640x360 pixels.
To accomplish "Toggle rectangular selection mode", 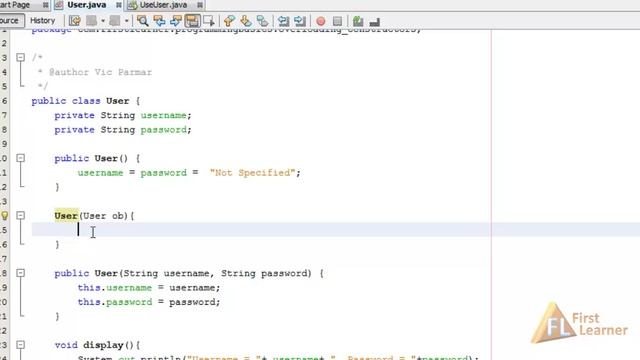I will point(209,20).
